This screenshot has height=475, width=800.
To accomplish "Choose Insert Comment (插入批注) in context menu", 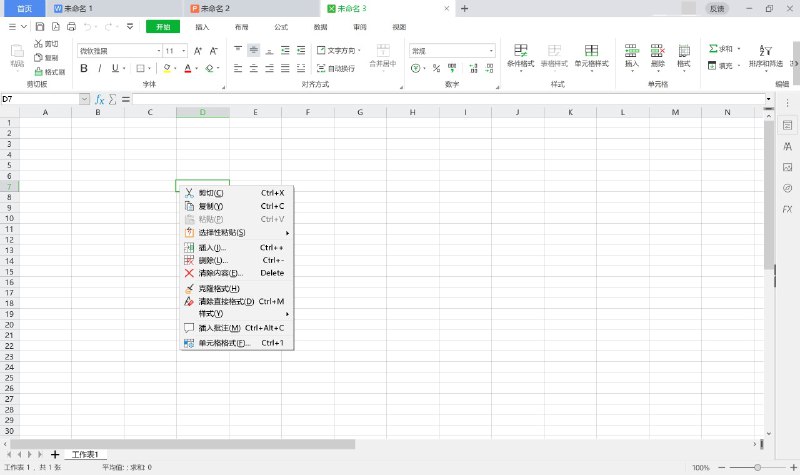I will point(237,328).
